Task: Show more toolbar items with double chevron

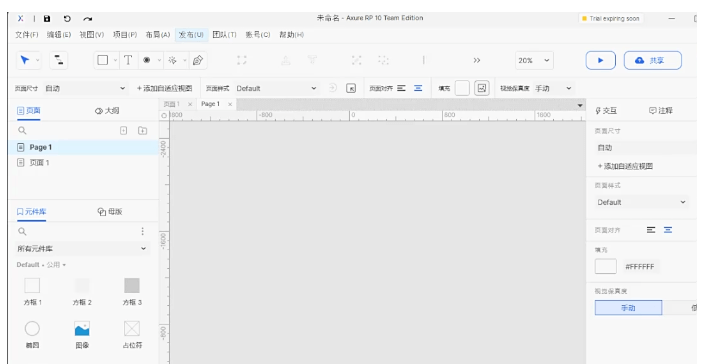Action: 476,60
